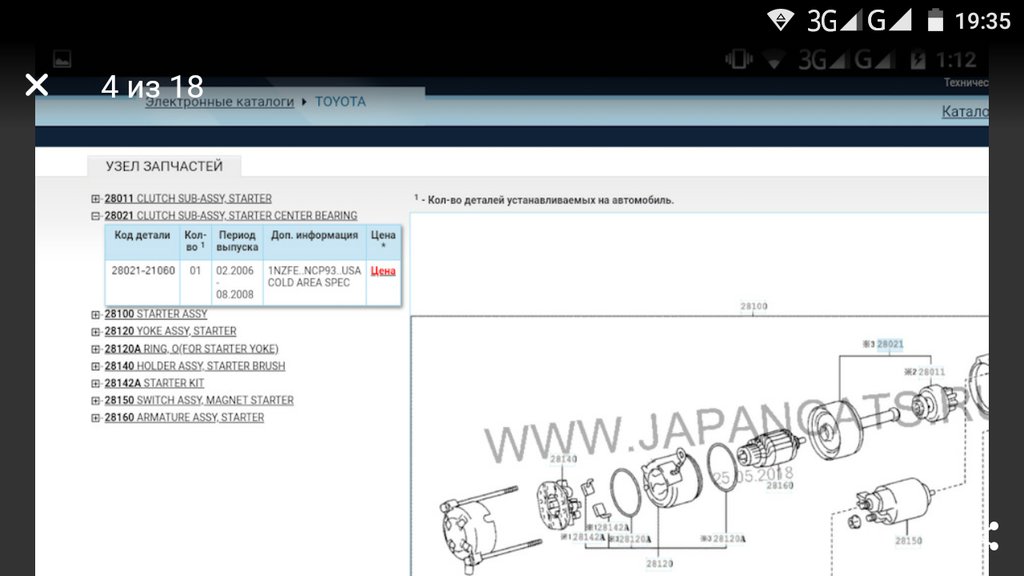Tap the 19:35 clock in the status bar

[x=983, y=21]
